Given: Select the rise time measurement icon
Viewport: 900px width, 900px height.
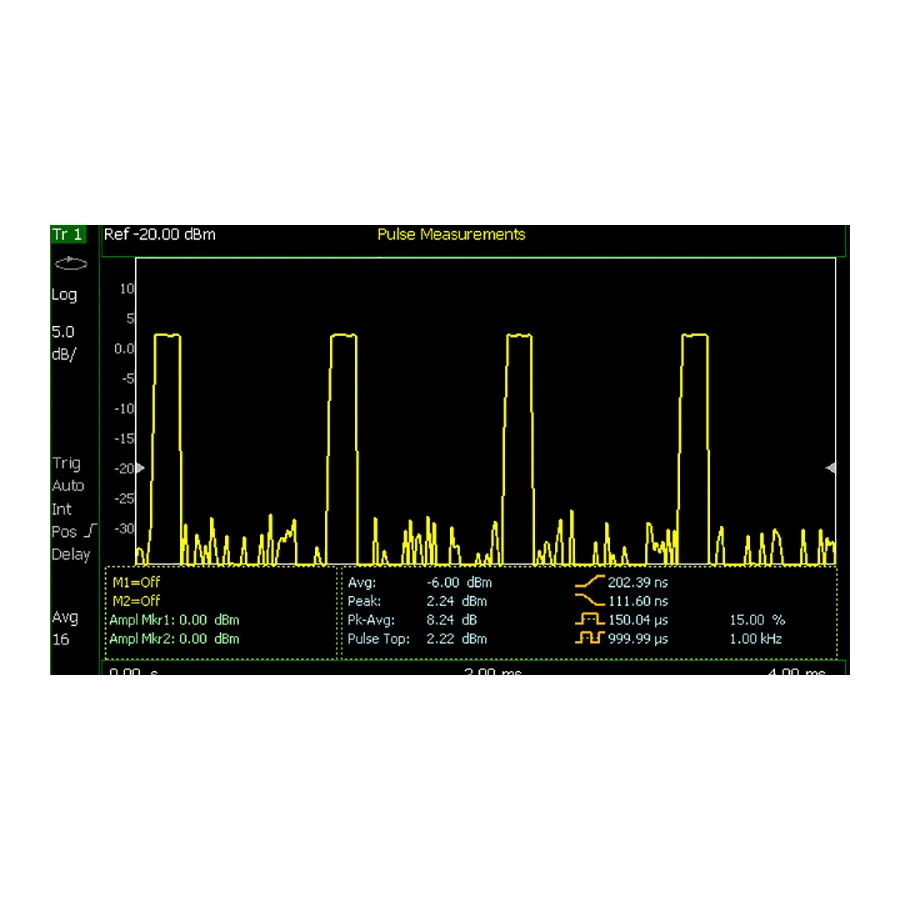Looking at the screenshot, I should coord(588,582).
